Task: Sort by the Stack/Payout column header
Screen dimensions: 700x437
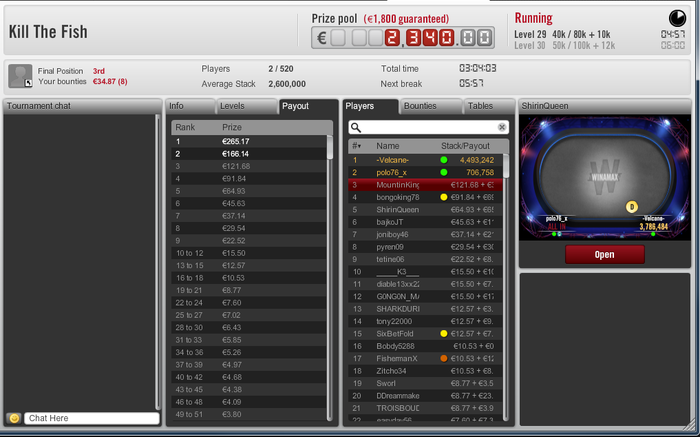Action: pos(465,146)
